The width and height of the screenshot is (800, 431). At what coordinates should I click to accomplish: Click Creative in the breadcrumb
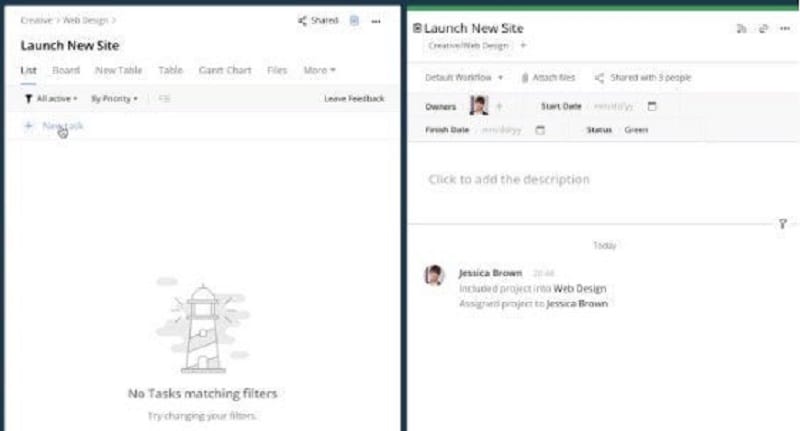coord(36,20)
